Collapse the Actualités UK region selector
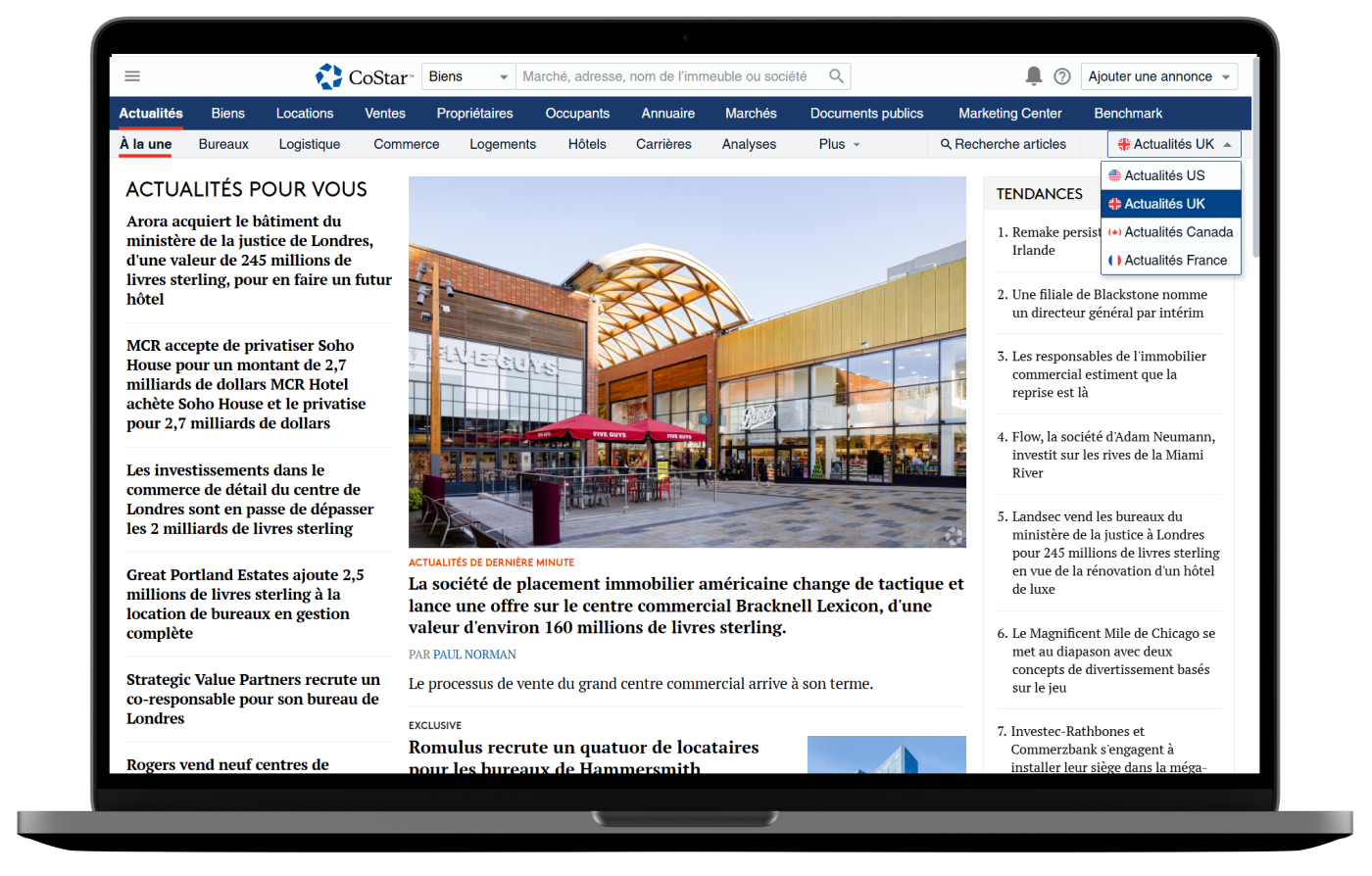Screen dimensions: 1372x876 click(x=1173, y=144)
